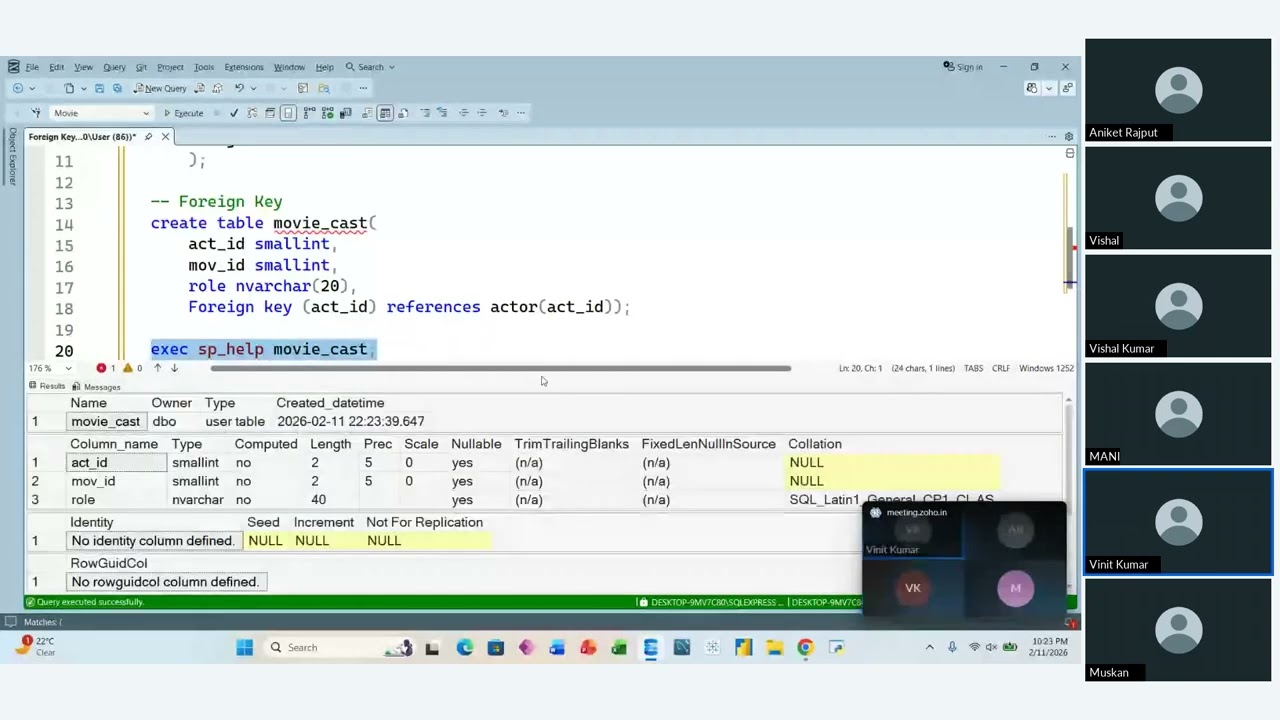The width and height of the screenshot is (1280, 720).
Task: Open the Undo history dropdown arrow
Action: tap(253, 88)
